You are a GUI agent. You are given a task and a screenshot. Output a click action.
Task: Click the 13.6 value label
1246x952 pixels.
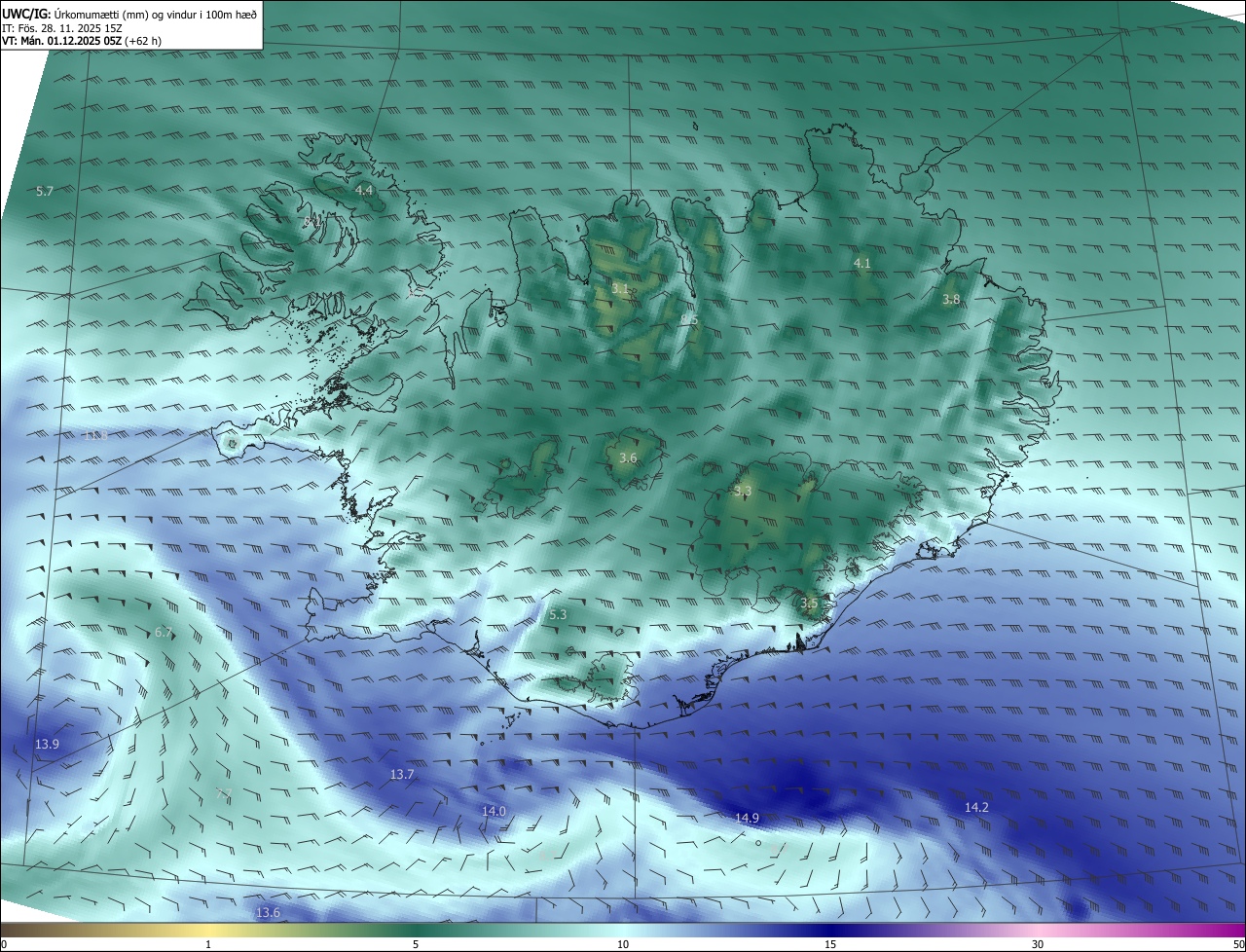tap(268, 913)
